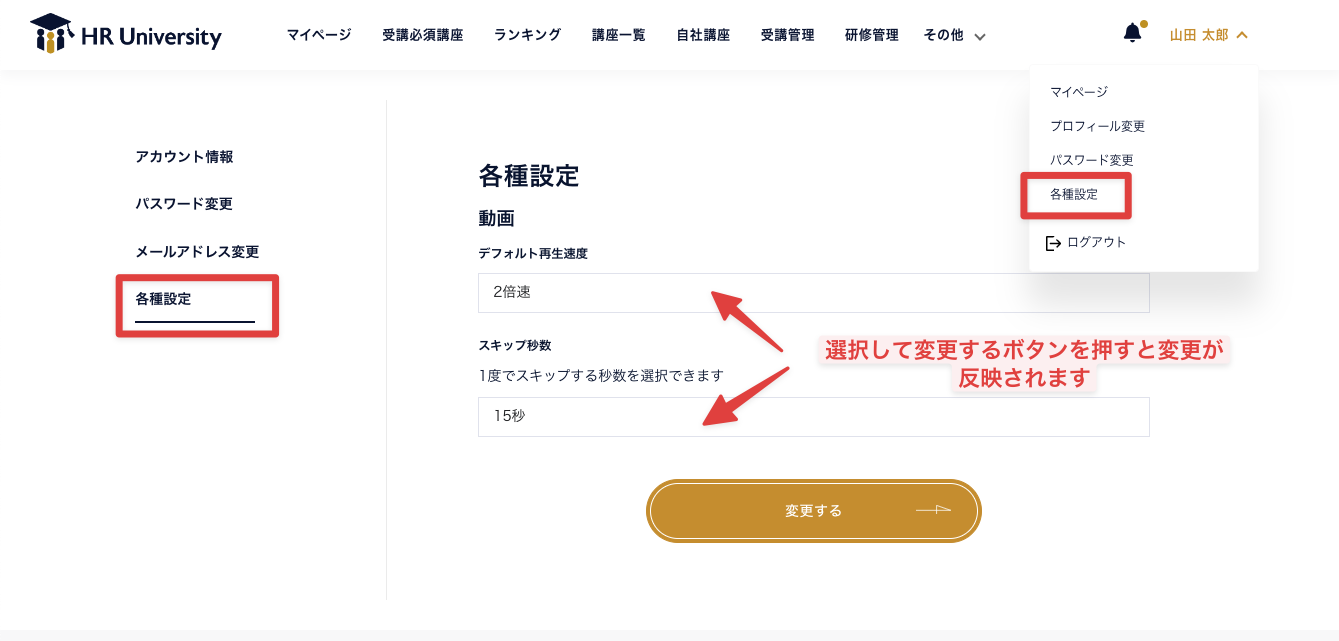Open 受講必須講座 navigation item
This screenshot has height=641, width=1339.
tap(422, 35)
